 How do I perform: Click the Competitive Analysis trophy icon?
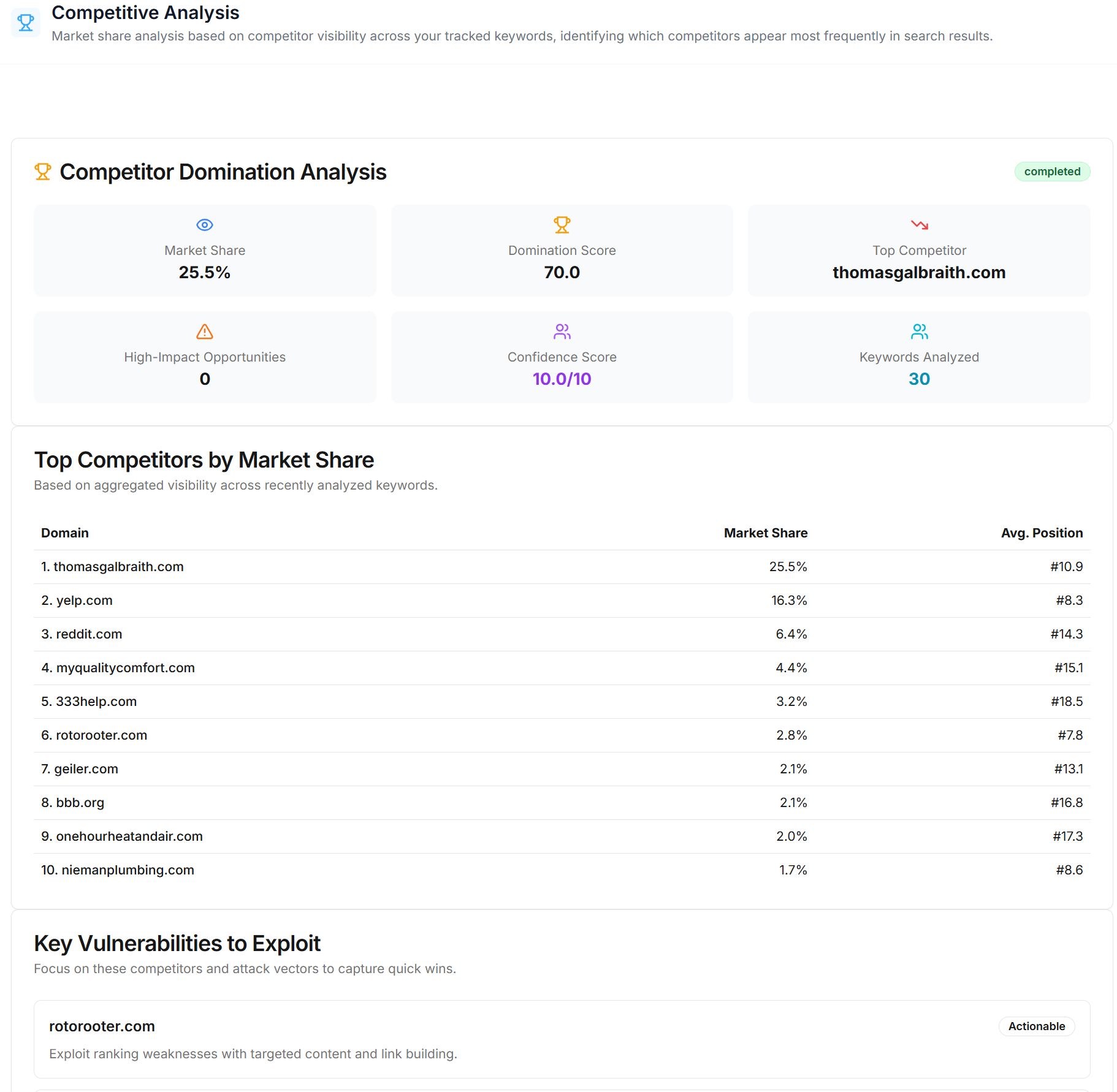[25, 23]
